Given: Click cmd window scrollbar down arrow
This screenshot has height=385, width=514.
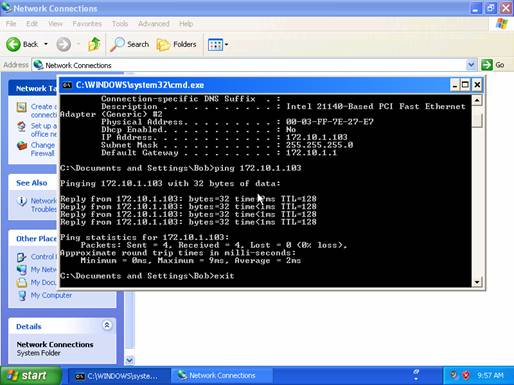Looking at the screenshot, I should pos(477,282).
